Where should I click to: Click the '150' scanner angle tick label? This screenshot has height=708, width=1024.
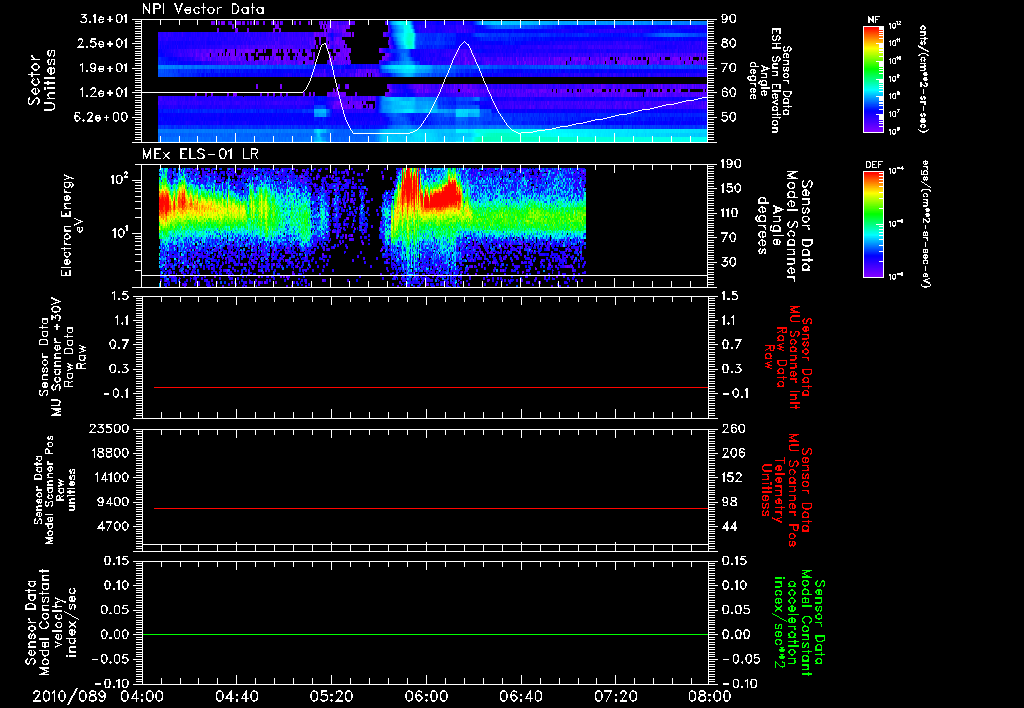click(731, 189)
